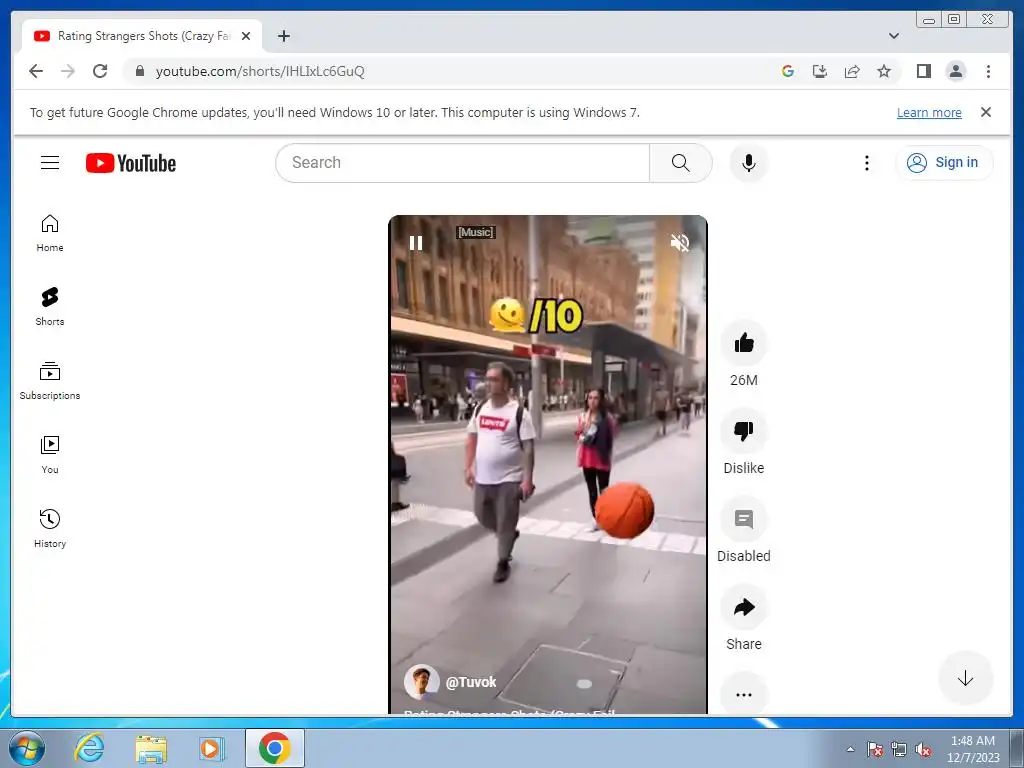The height and width of the screenshot is (768, 1024).
Task: Open You section in sidebar
Action: coord(50,455)
